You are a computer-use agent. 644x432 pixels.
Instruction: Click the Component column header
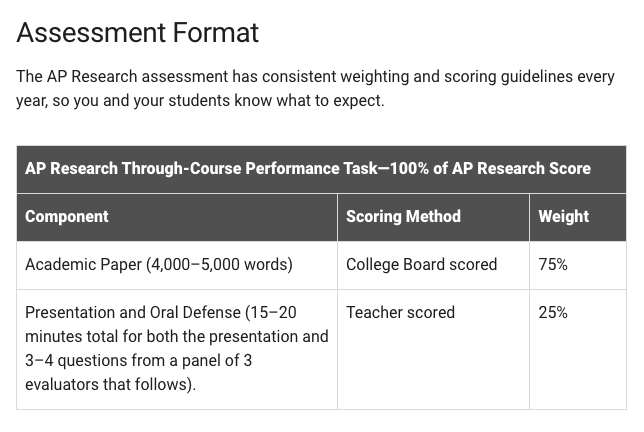[177, 217]
